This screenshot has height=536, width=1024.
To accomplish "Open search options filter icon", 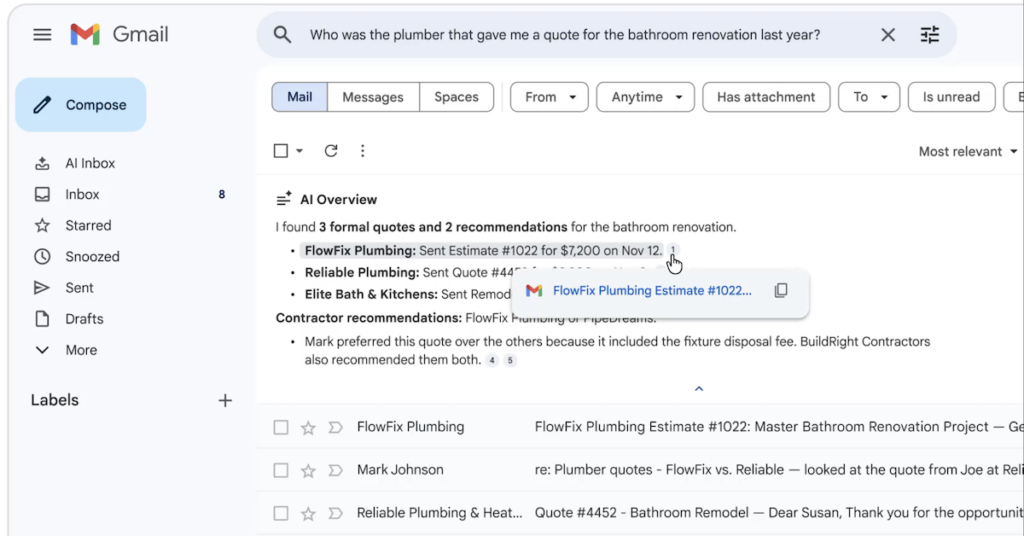I will coord(930,35).
